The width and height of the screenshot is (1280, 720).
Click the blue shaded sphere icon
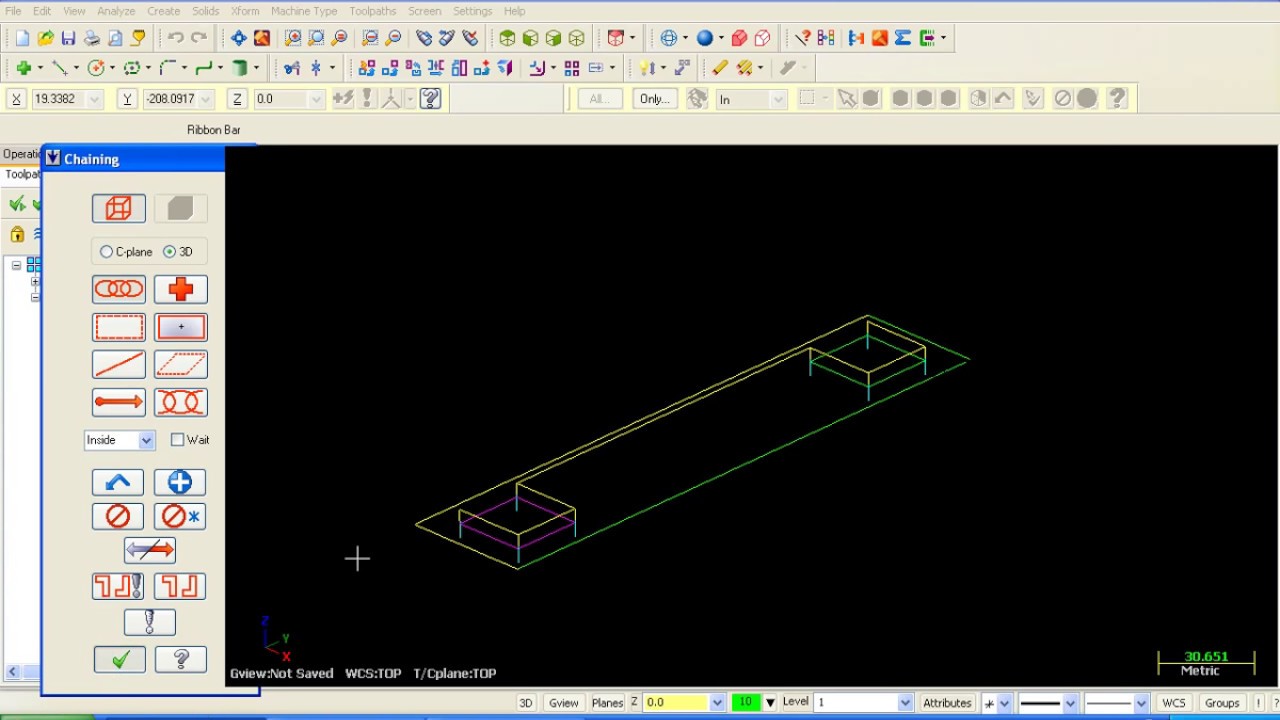(x=705, y=38)
